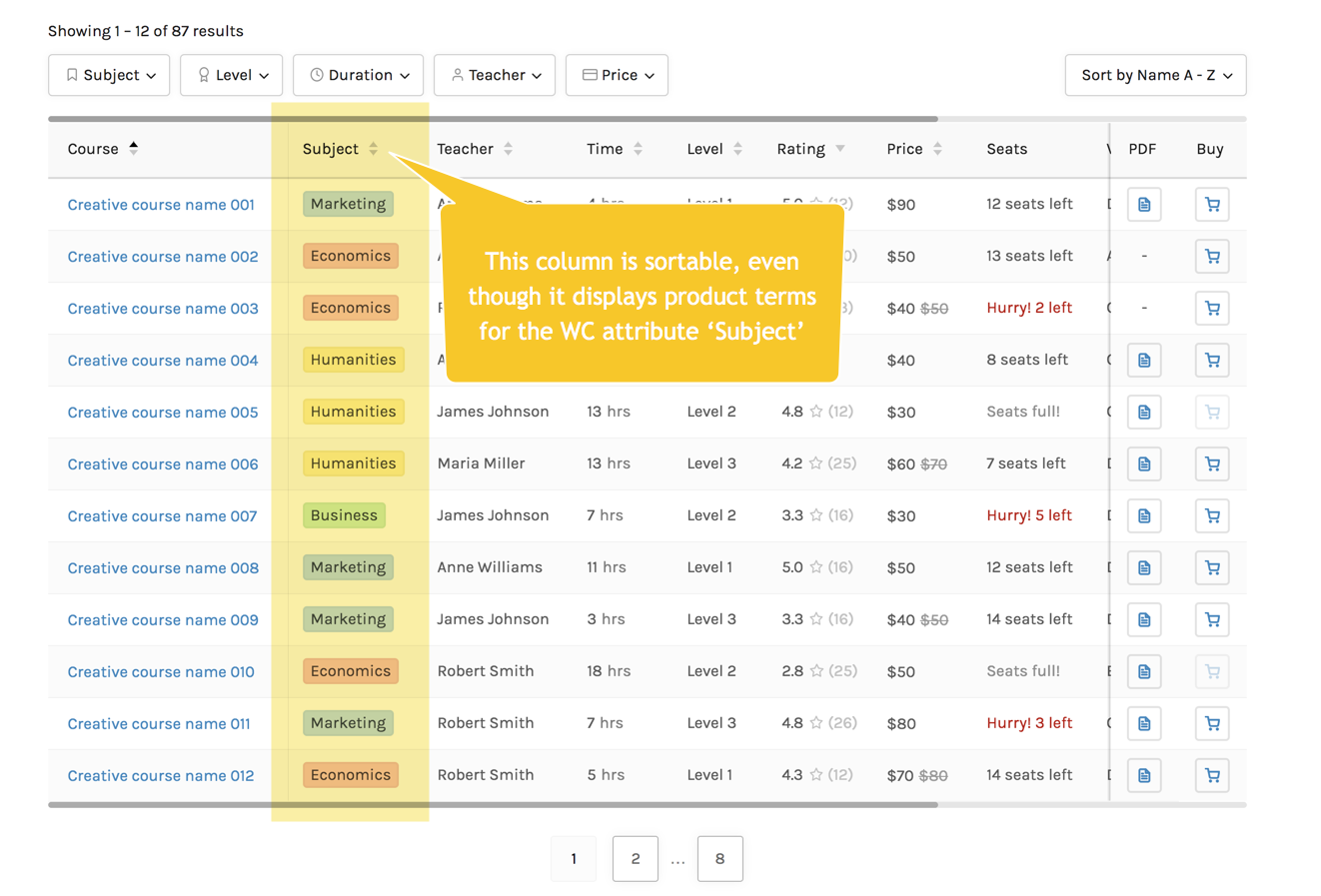This screenshot has height=896, width=1321.
Task: Add Creative course name 002 to cart
Action: tap(1212, 257)
